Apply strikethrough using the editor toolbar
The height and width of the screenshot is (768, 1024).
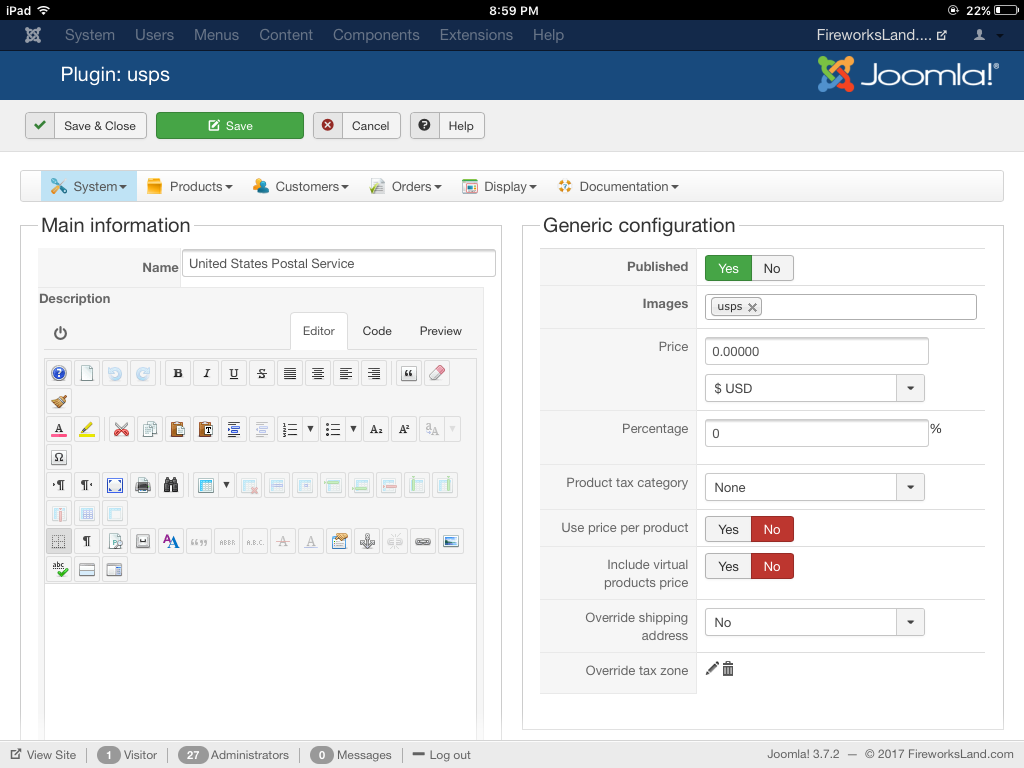point(262,374)
